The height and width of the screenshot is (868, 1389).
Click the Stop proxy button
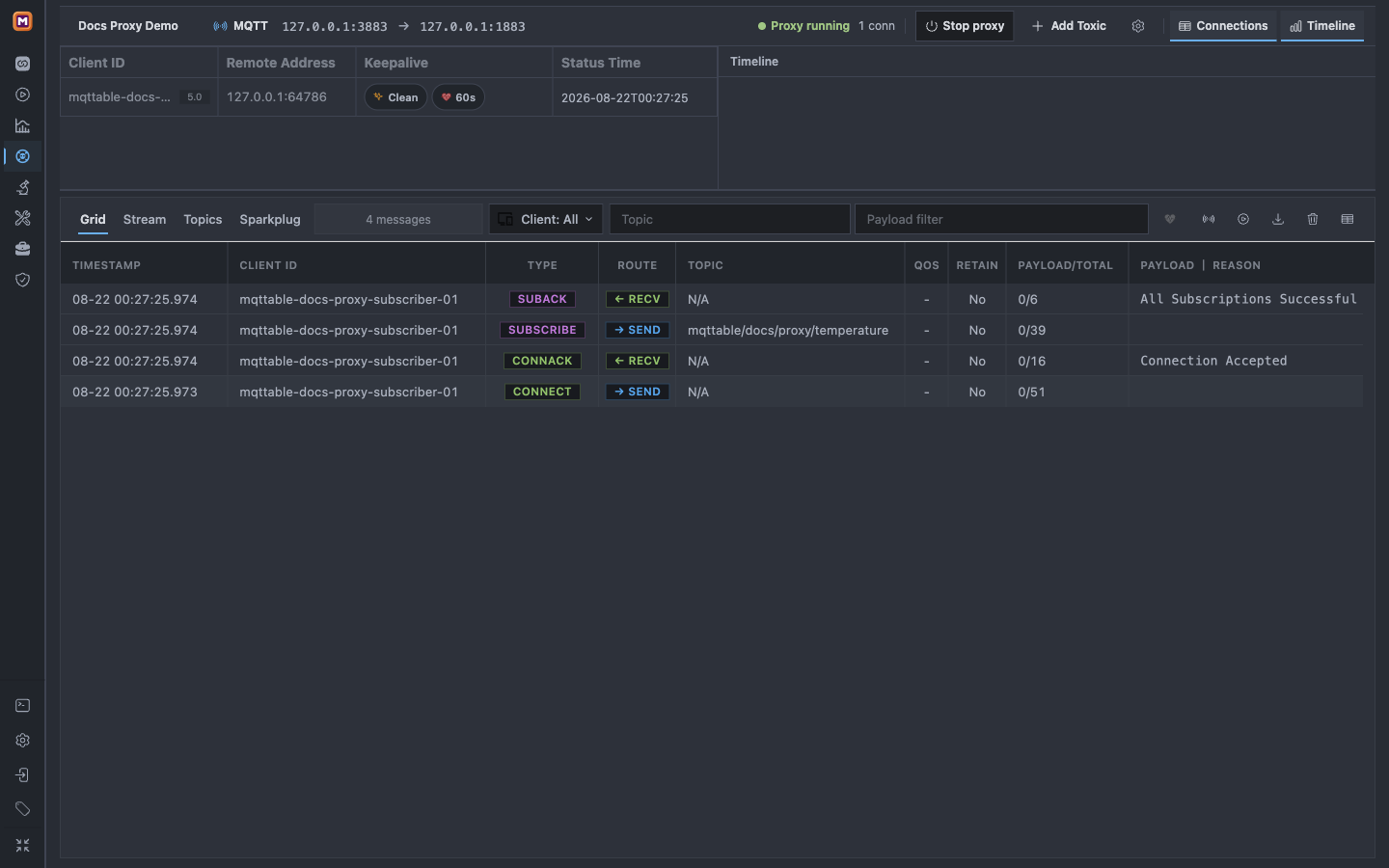[965, 26]
